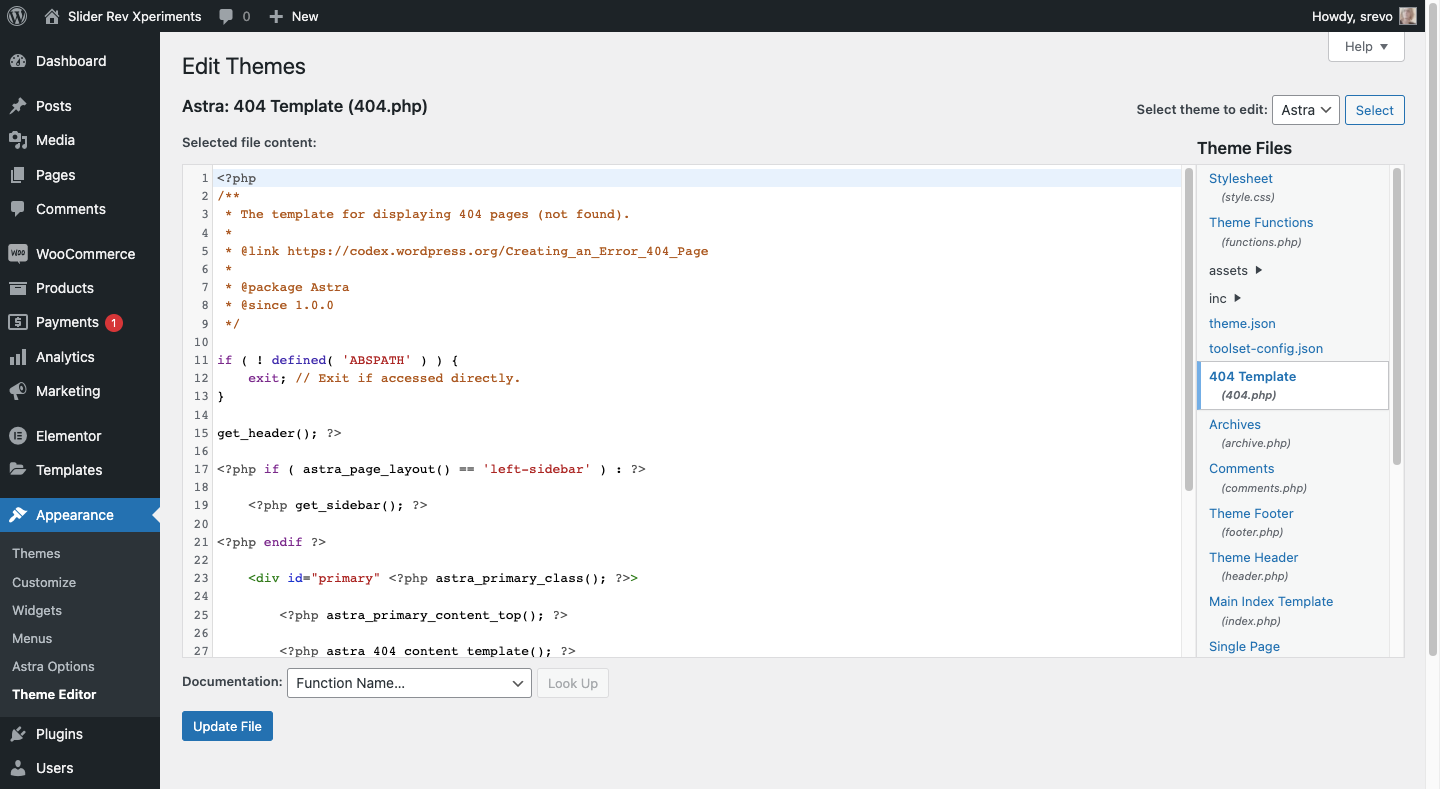
Task: Click the plus icon next to New
Action: coord(277,17)
